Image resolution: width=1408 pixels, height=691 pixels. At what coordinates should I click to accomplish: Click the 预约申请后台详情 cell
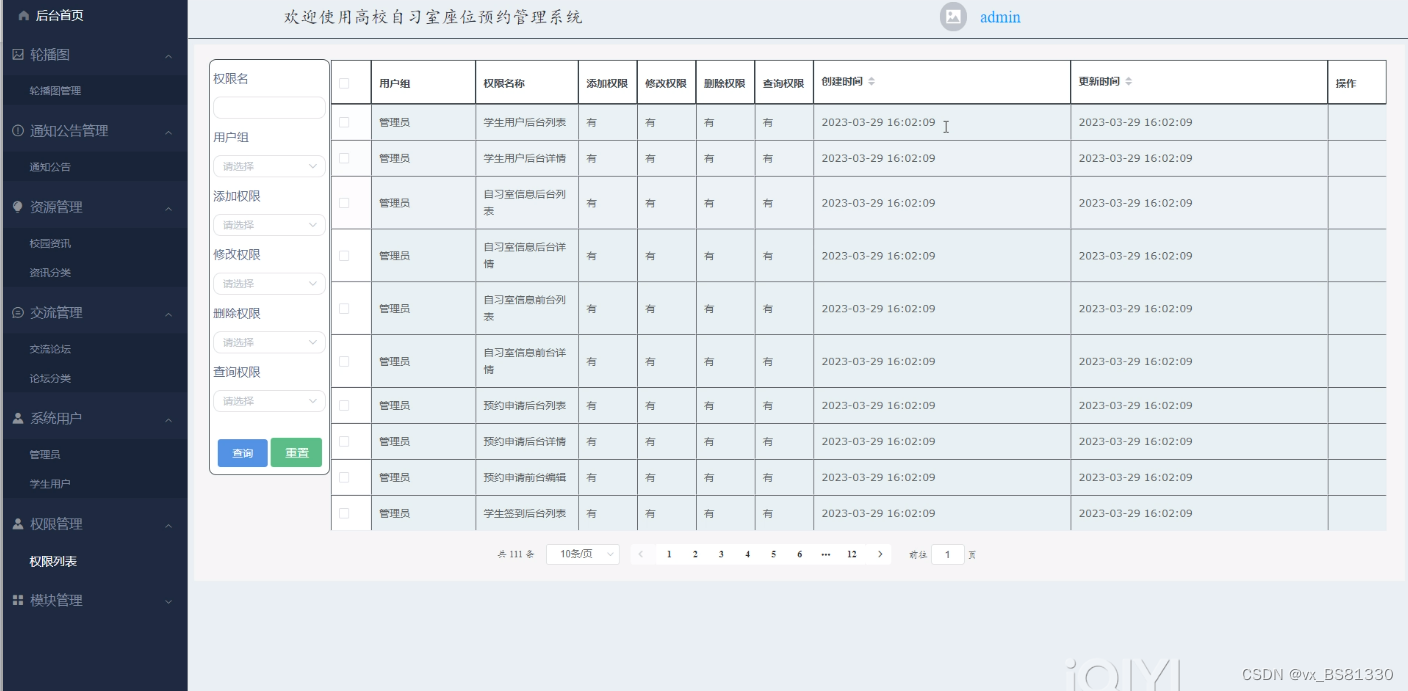pyautogui.click(x=526, y=442)
